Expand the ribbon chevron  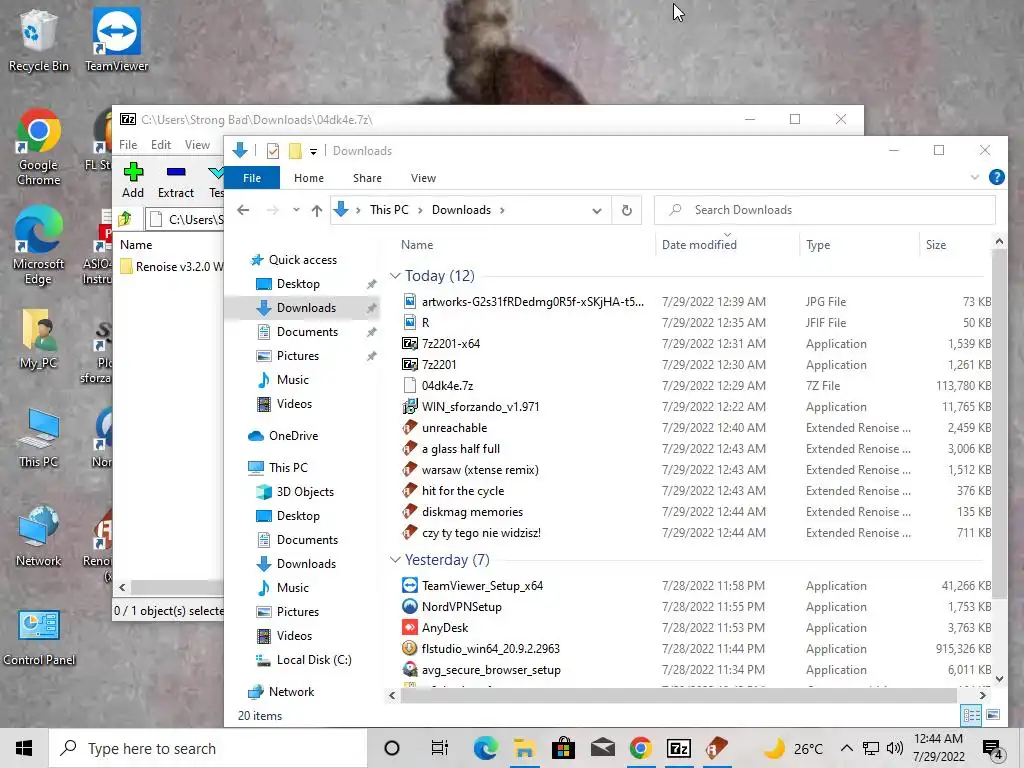tap(974, 177)
